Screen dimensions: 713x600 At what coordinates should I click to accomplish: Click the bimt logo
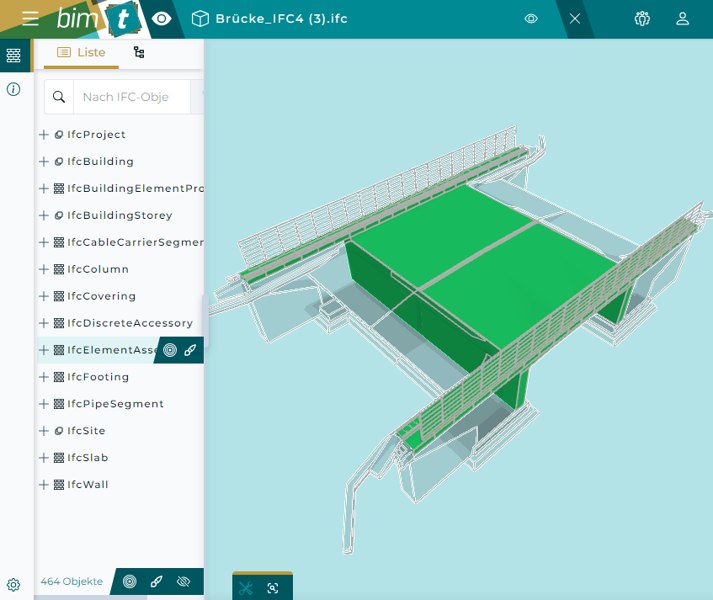point(98,19)
